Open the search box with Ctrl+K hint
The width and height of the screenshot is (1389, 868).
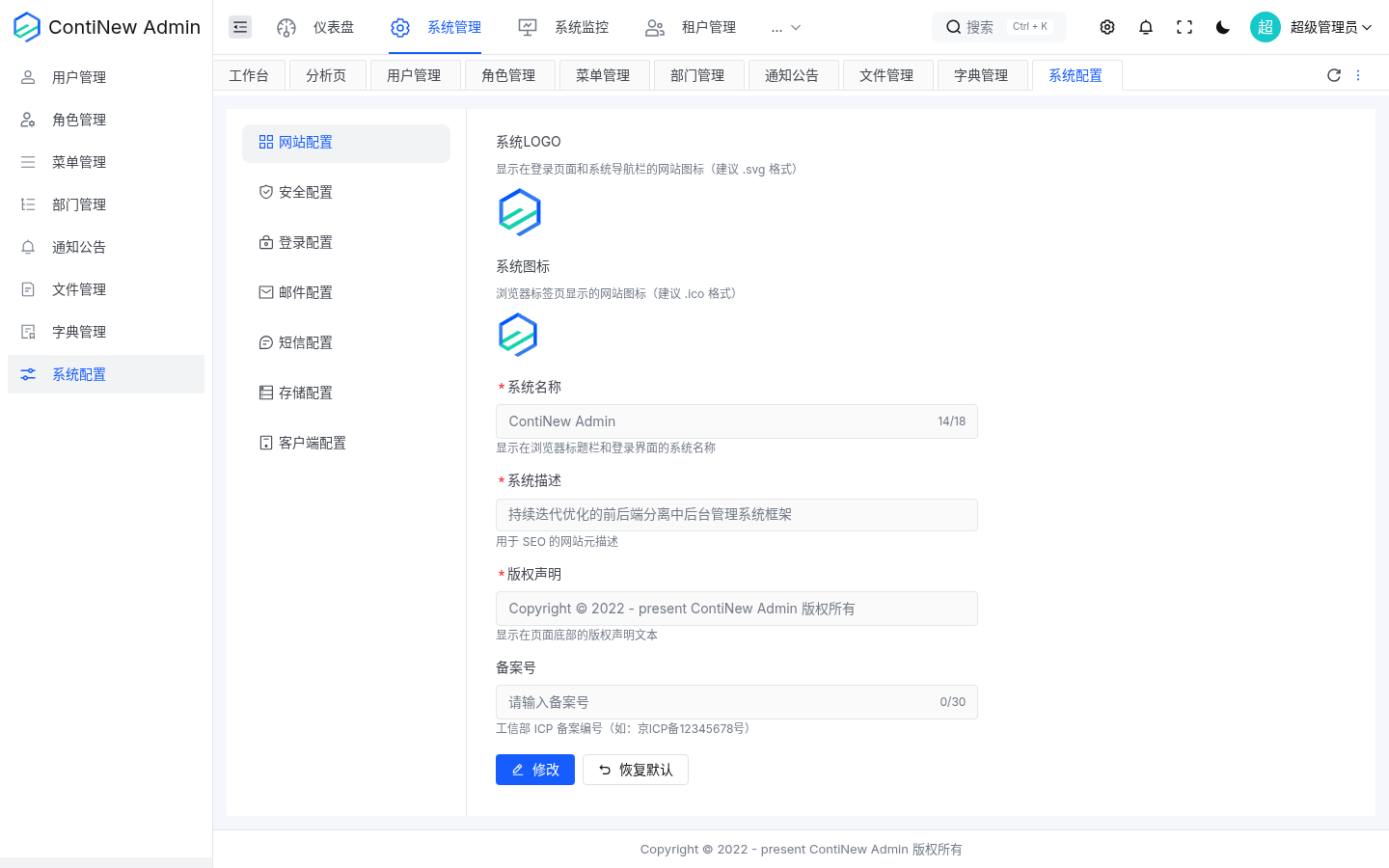tap(999, 27)
